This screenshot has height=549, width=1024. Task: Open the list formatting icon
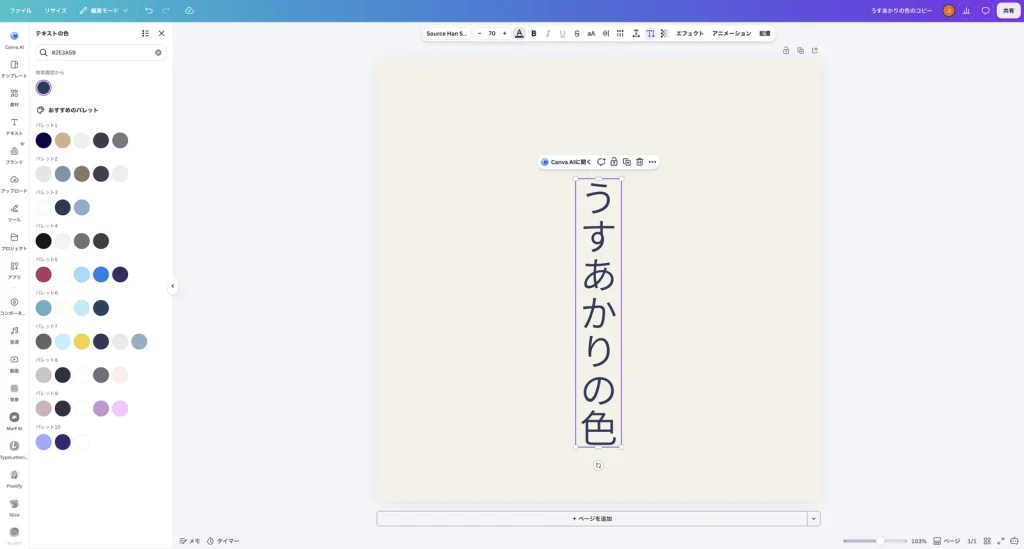[x=620, y=33]
